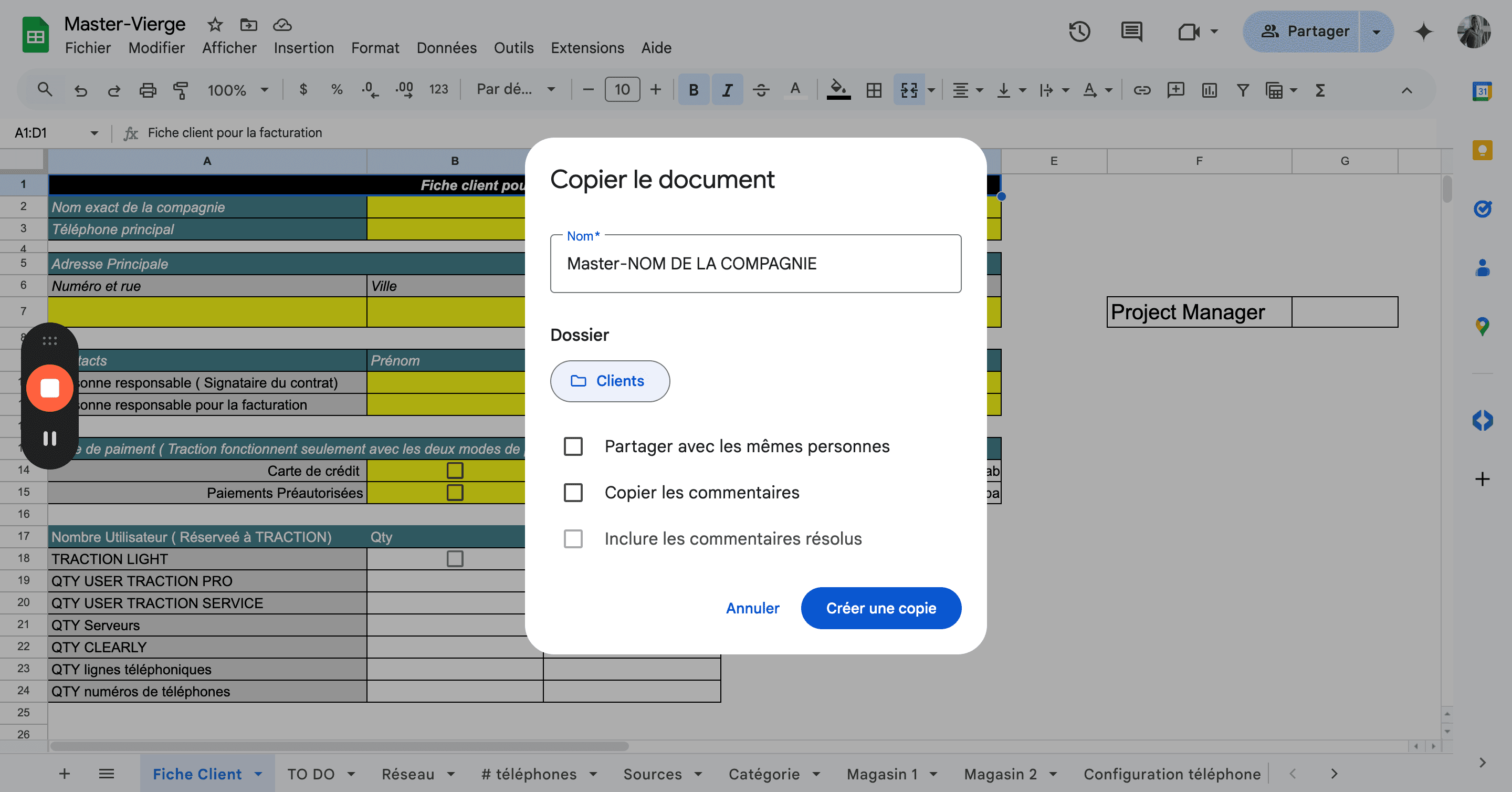Insert a link with chain icon
Image resolution: width=1512 pixels, height=792 pixels.
[1142, 90]
